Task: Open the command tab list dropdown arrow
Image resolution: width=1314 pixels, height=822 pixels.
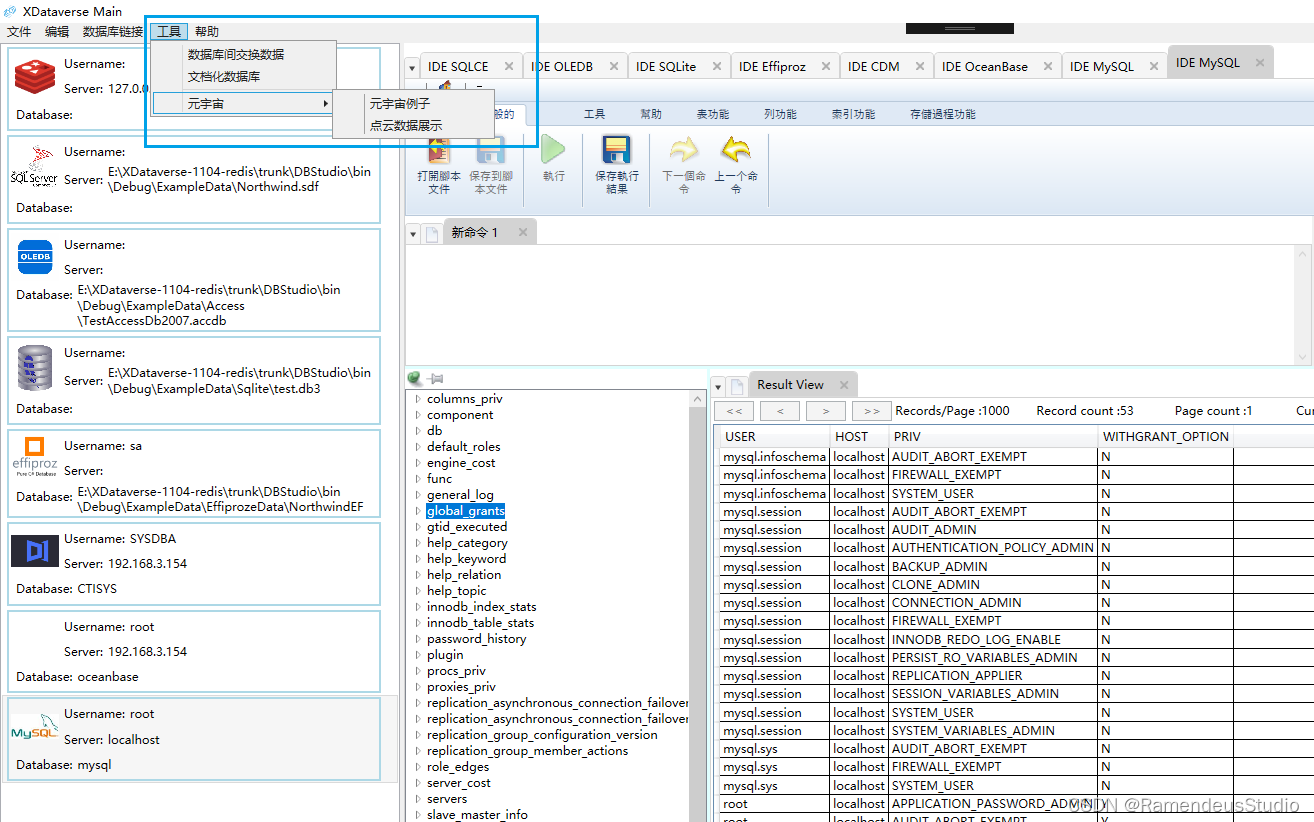Action: (x=413, y=234)
